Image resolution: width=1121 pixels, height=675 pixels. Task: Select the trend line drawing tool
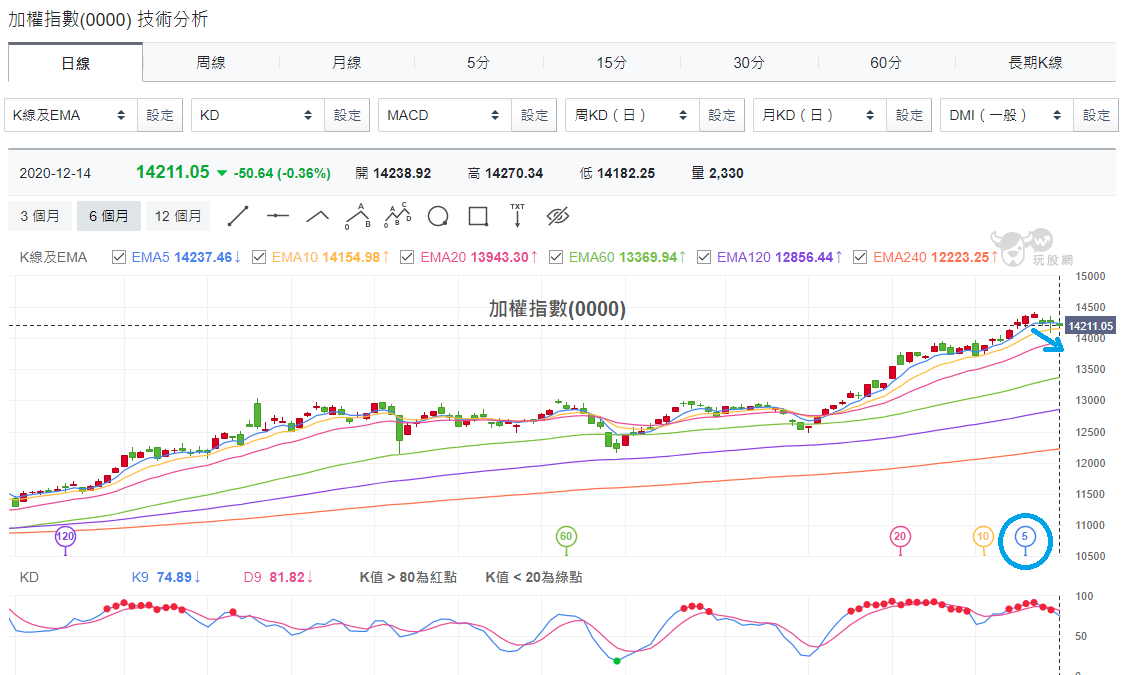click(237, 216)
